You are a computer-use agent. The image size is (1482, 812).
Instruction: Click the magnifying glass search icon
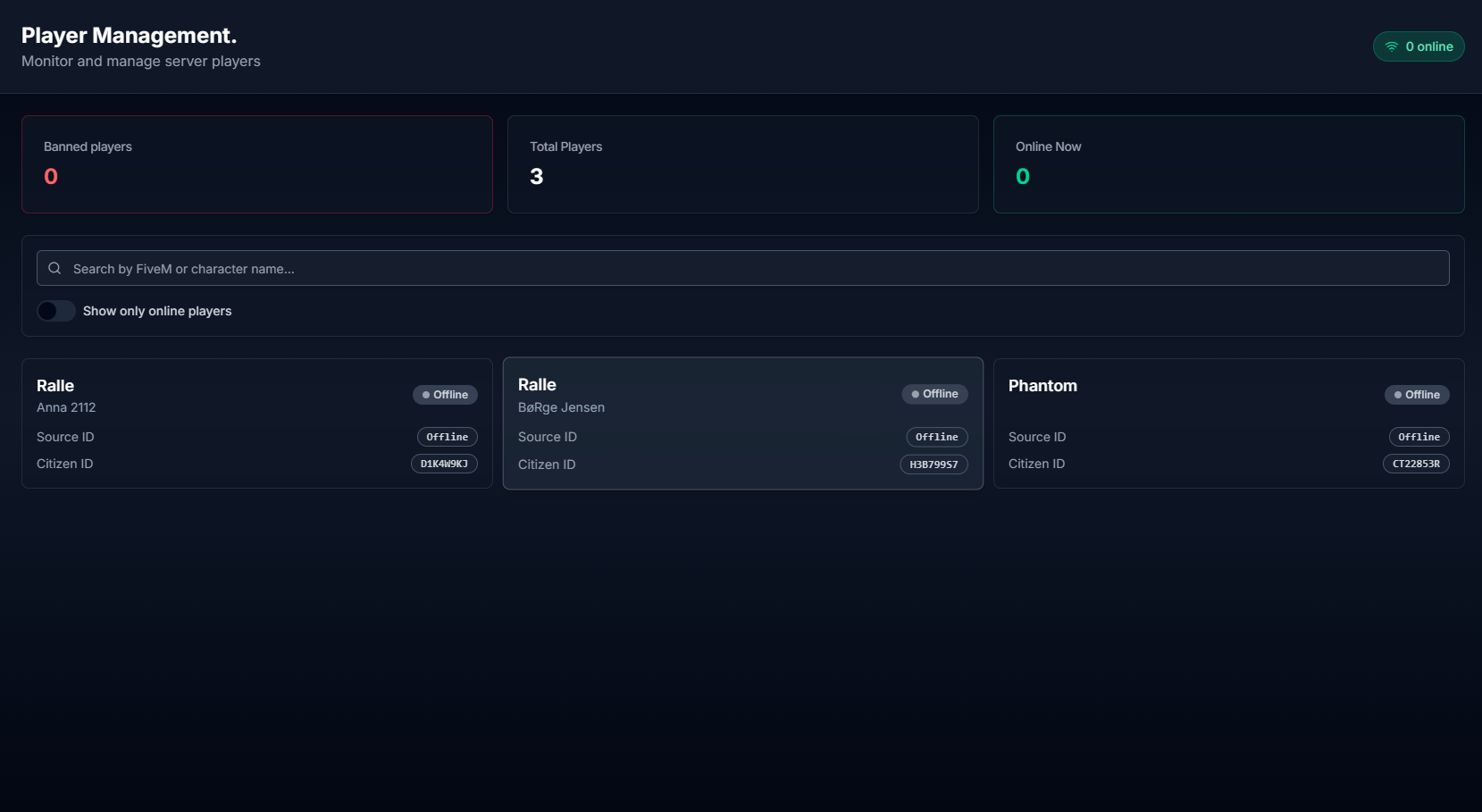[x=54, y=268]
